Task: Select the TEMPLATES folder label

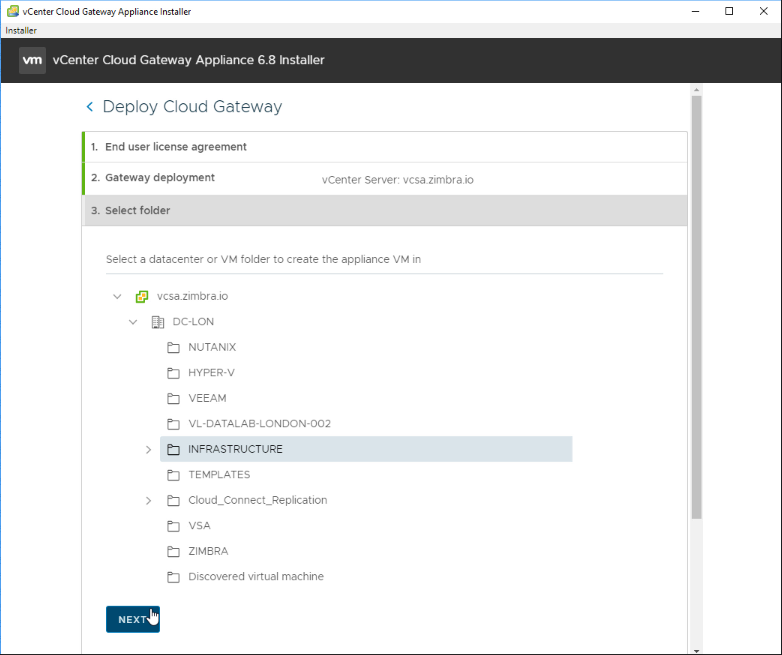Action: point(219,474)
